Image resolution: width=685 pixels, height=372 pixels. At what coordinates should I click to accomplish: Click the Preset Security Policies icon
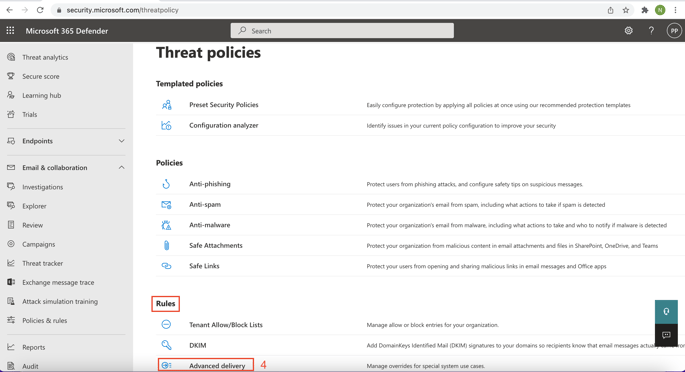[166, 105]
